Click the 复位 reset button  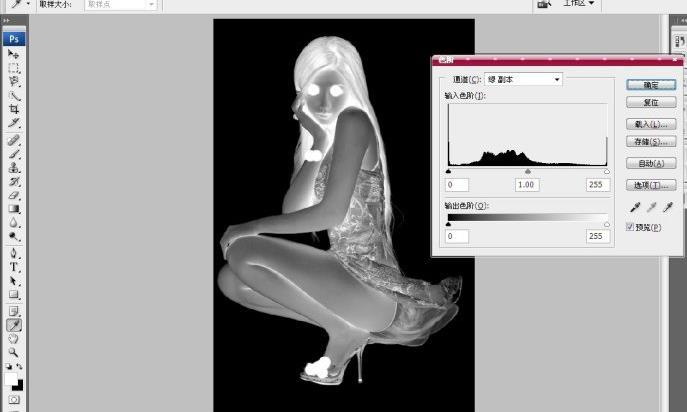point(651,103)
